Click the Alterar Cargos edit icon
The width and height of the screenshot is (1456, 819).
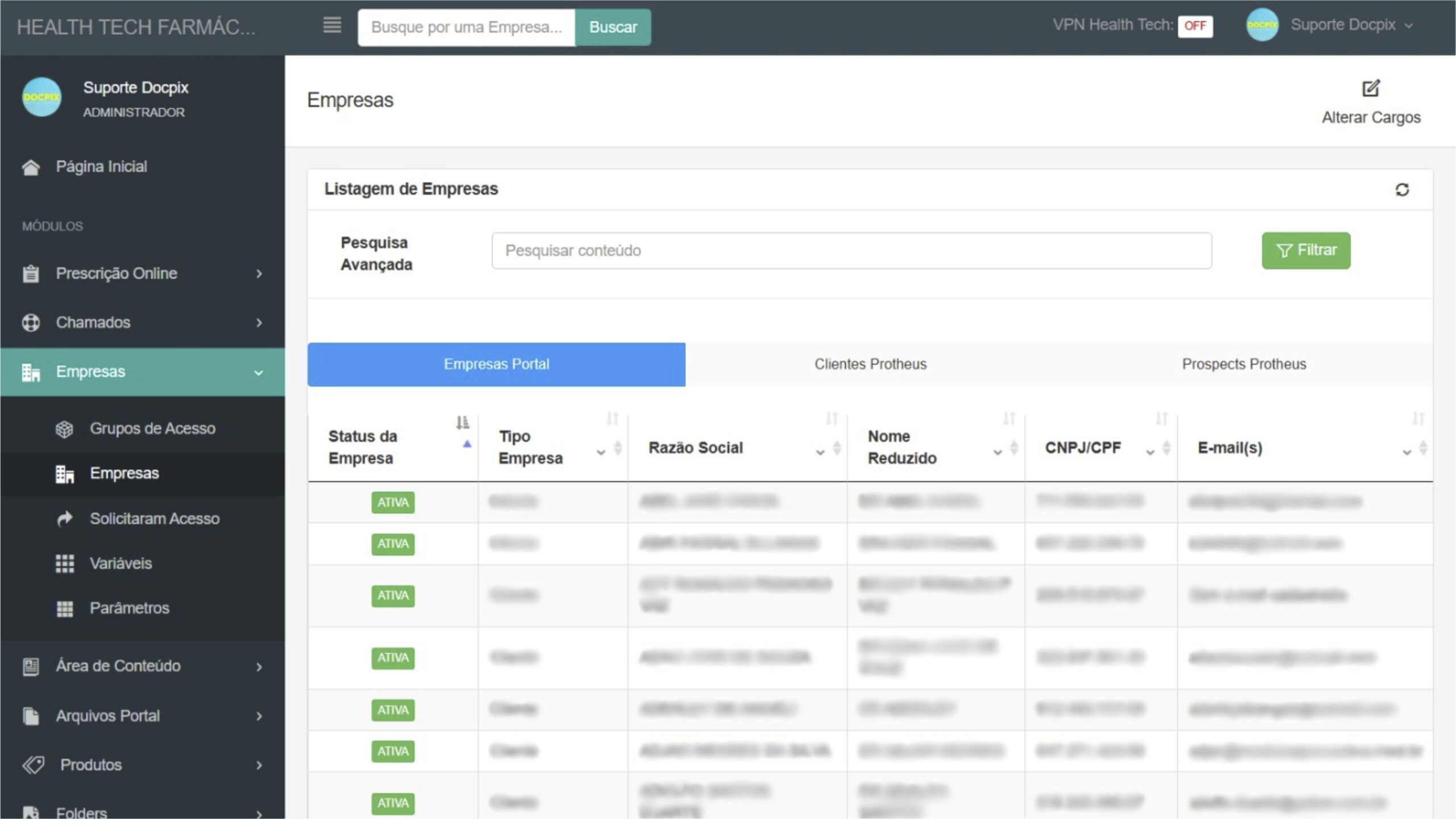click(1371, 89)
